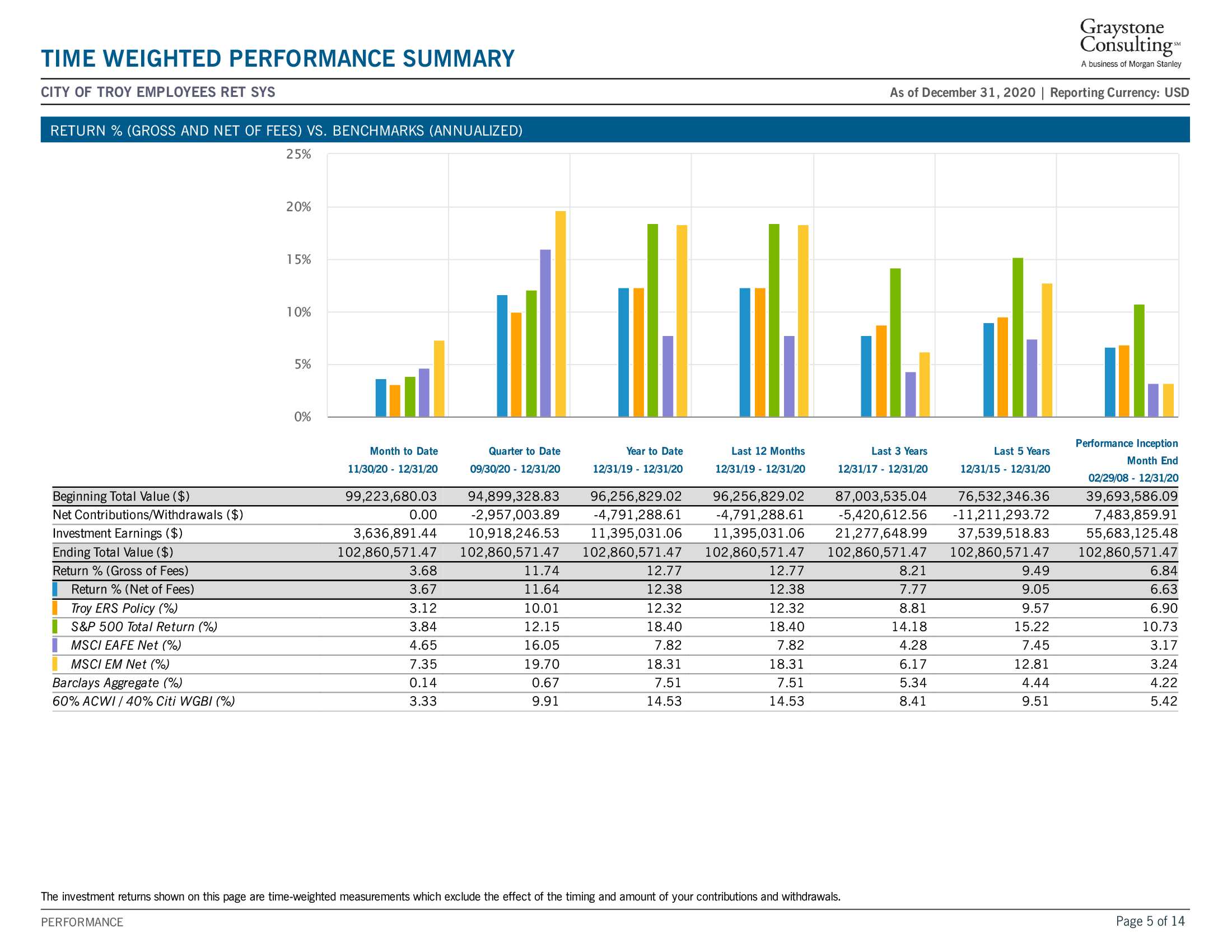The height and width of the screenshot is (952, 1232).
Task: Click the RETURN % (GROSS AND NET OF FEES) banner
Action: click(x=615, y=130)
